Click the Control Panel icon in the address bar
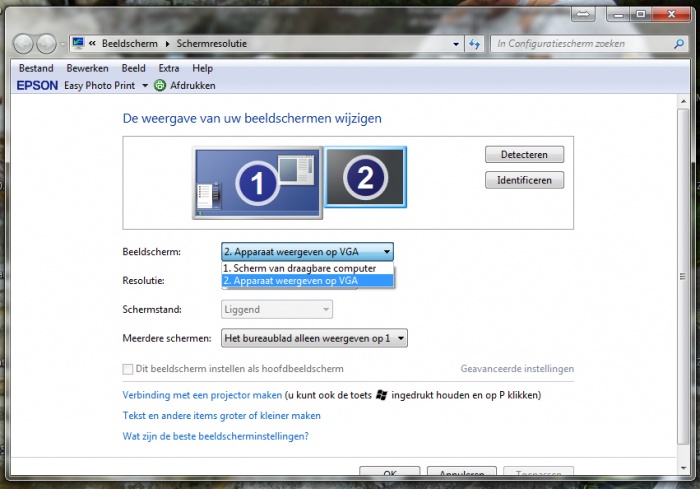Screen dimensions: 700x489 [x=79, y=43]
